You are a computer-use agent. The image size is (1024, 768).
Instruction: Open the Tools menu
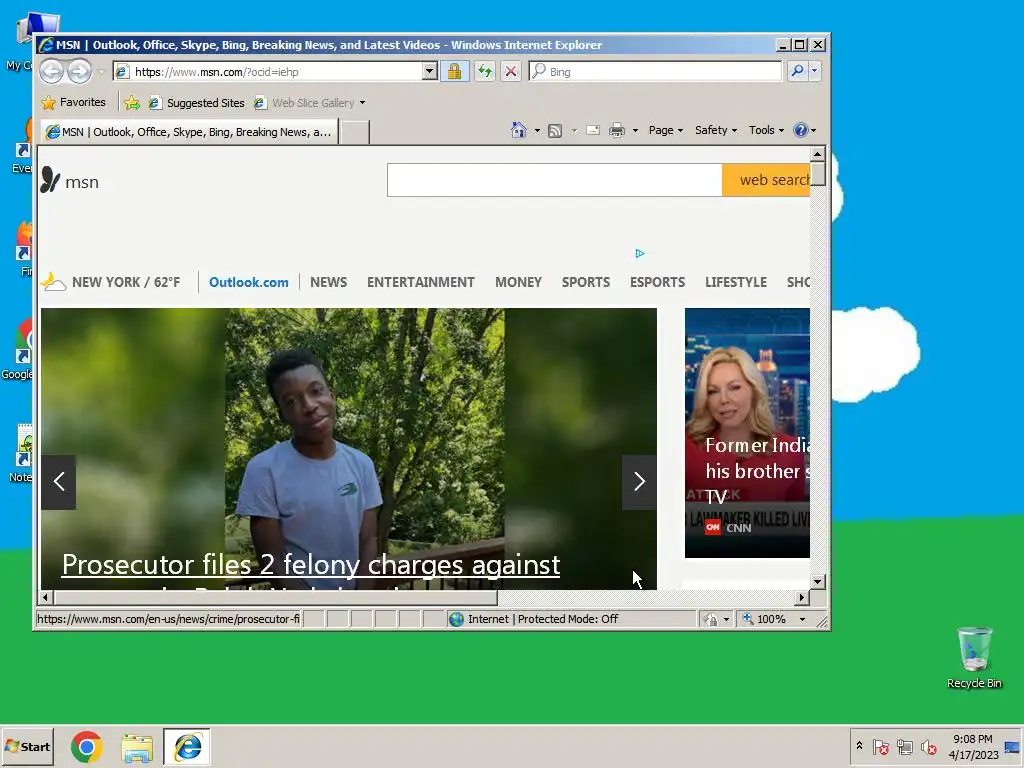pos(766,130)
